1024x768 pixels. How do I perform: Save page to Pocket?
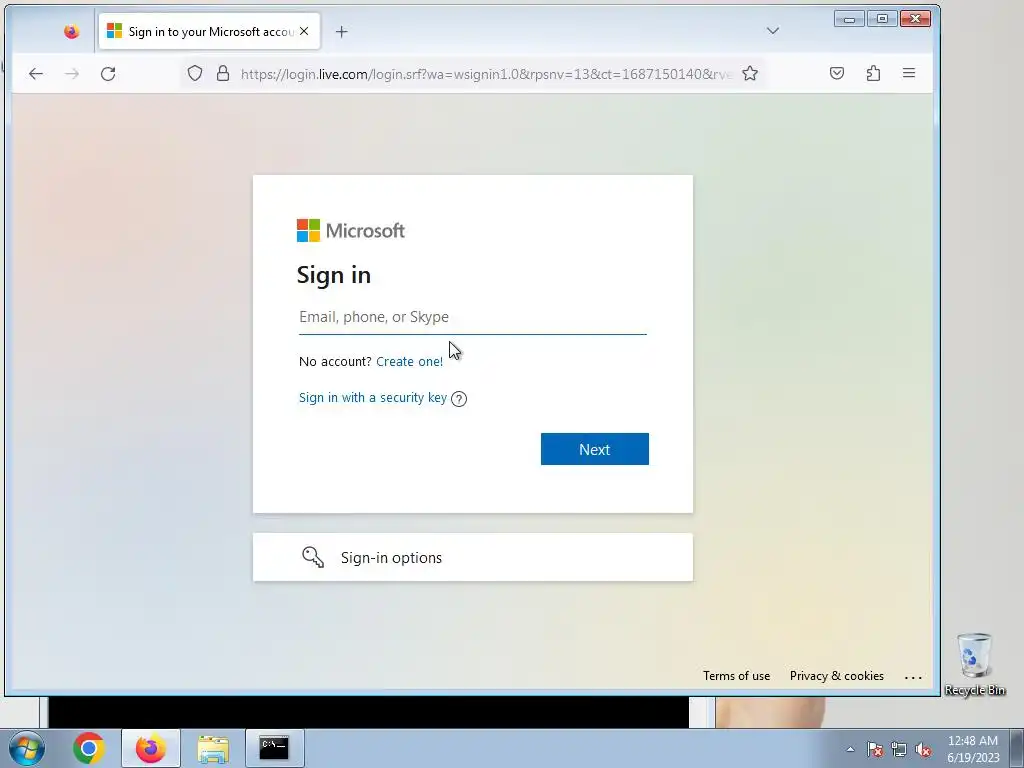pos(837,73)
